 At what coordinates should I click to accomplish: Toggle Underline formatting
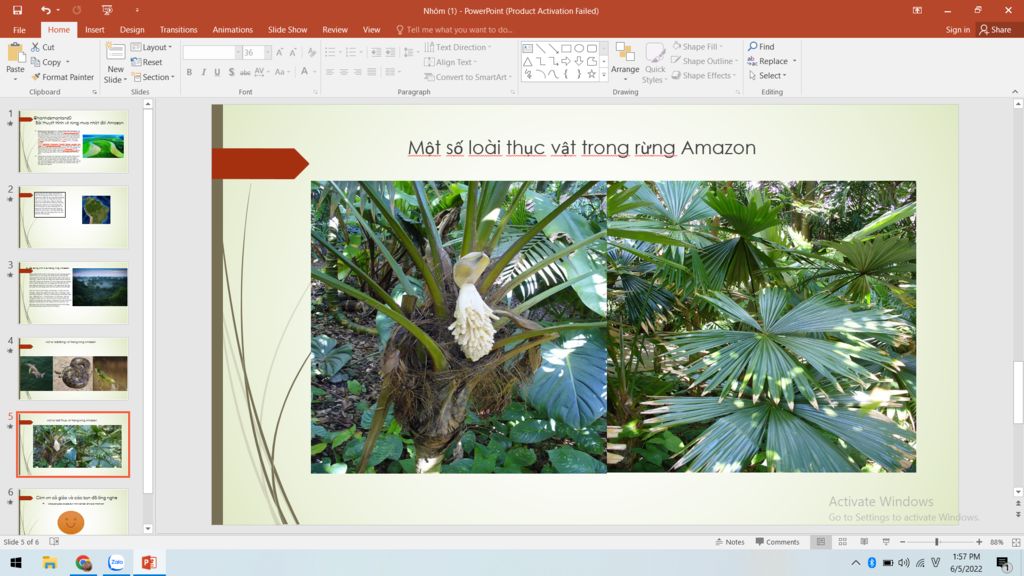[x=217, y=72]
